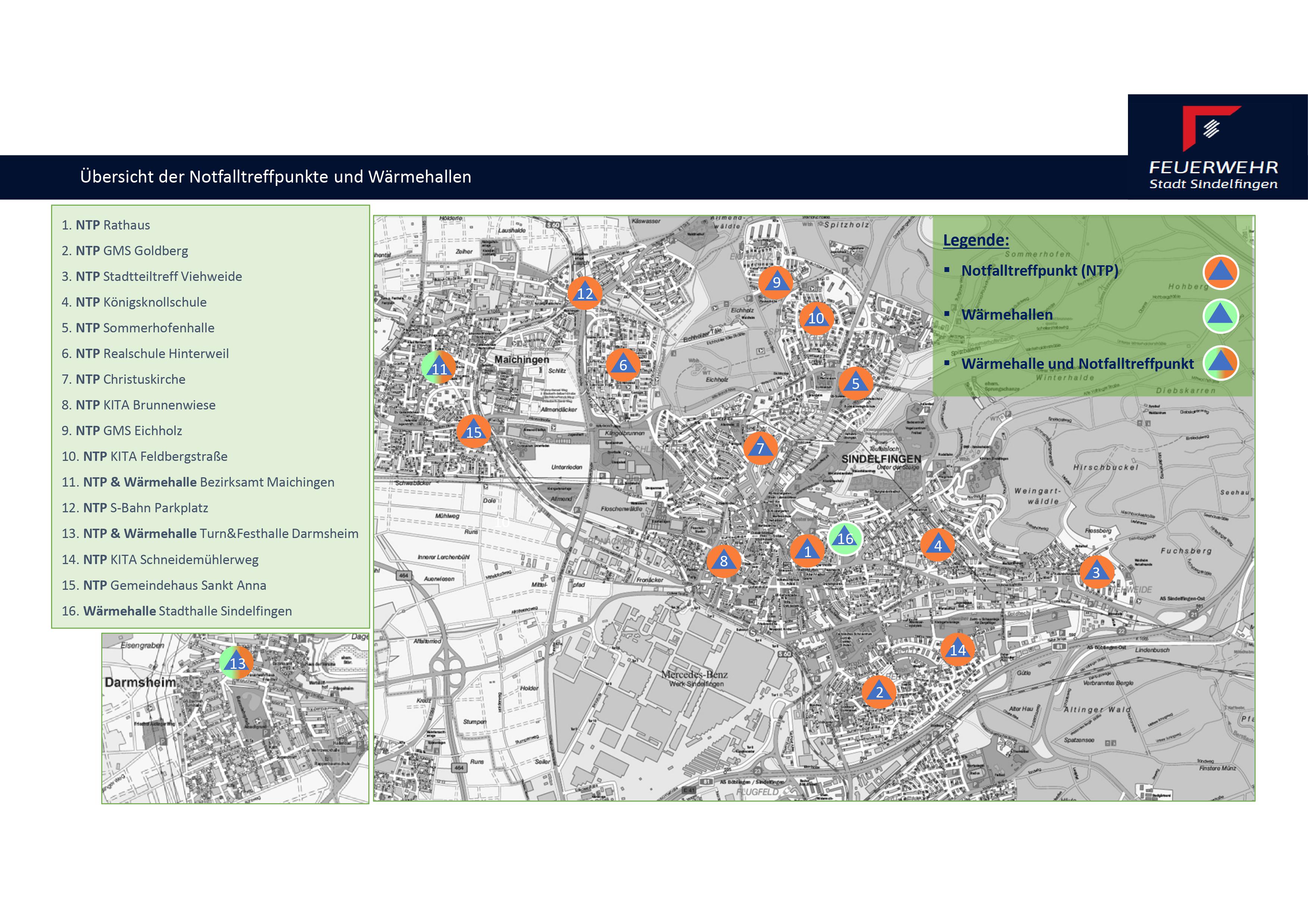The width and height of the screenshot is (1308, 924).
Task: Click map marker number 7
Action: pos(760,448)
